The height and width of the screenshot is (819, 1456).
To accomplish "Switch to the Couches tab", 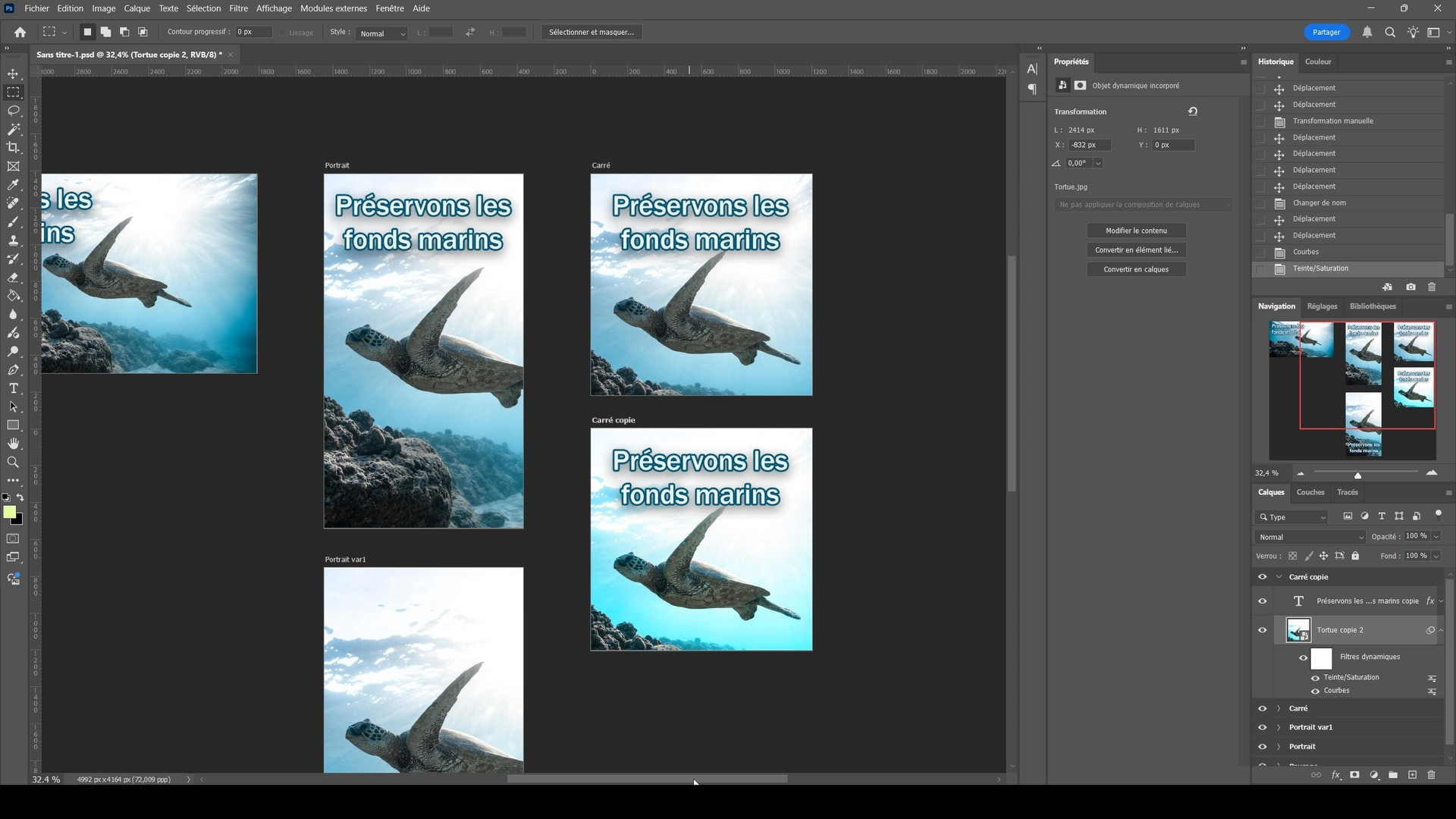I will tap(1310, 492).
